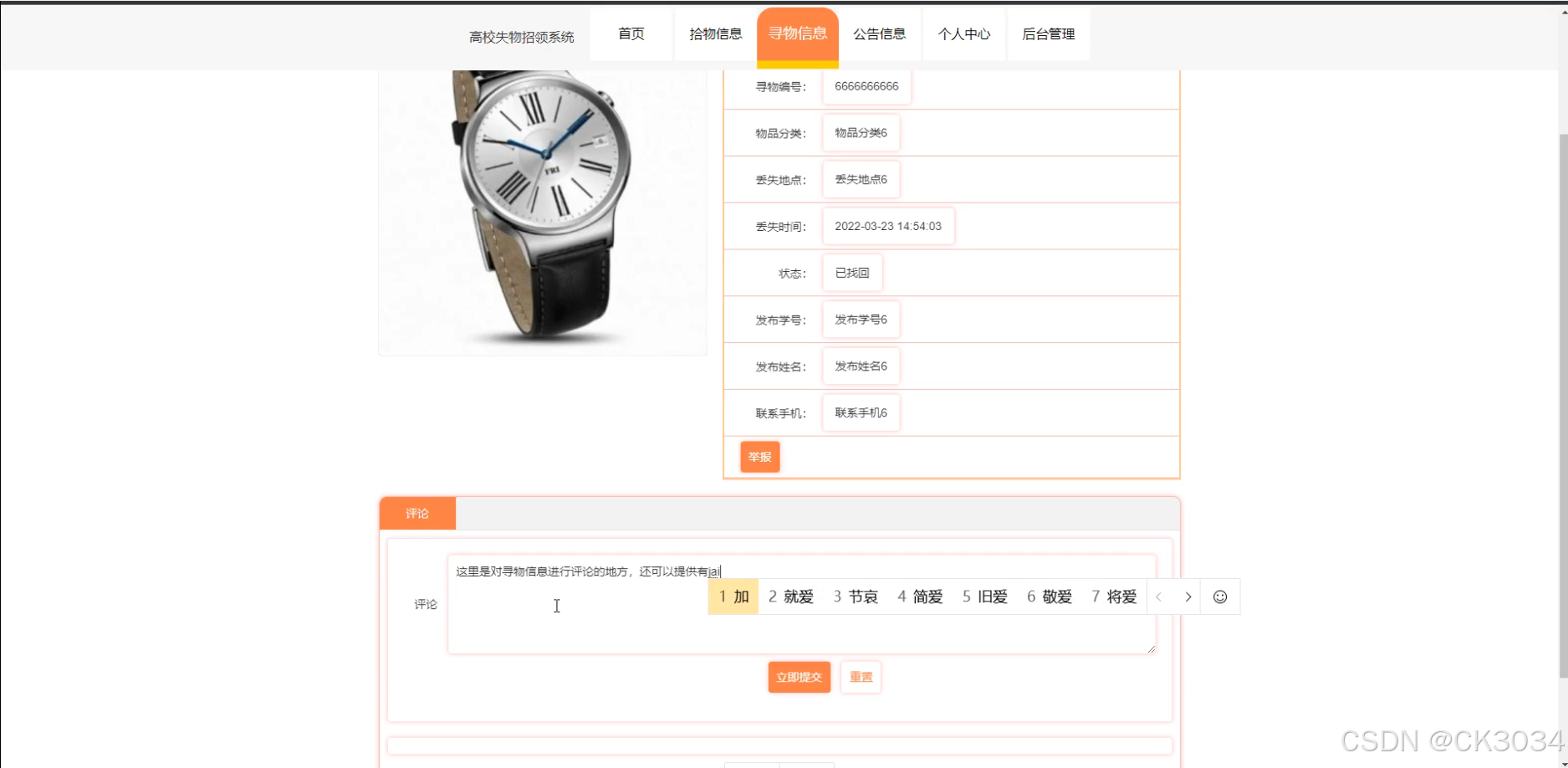Viewport: 1568px width, 768px height.
Task: Click the 状态: field label
Action: coord(792,274)
